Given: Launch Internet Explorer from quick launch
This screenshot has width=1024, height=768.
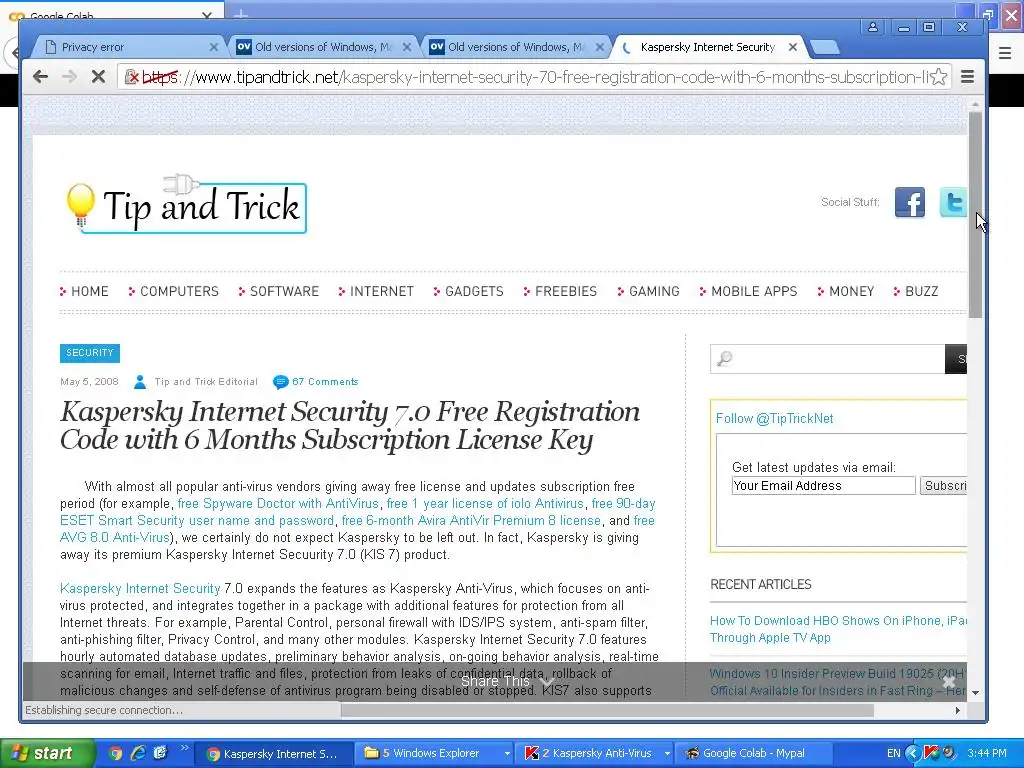Looking at the screenshot, I should pos(138,754).
